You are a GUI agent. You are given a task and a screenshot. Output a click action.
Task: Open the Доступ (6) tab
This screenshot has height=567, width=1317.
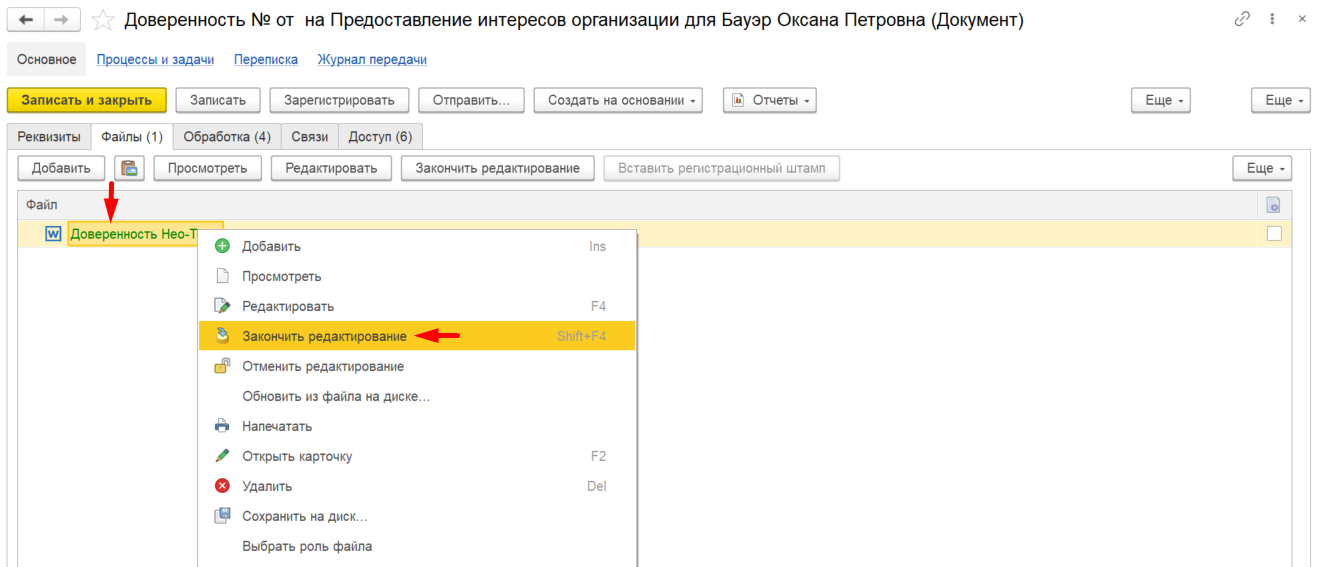[x=380, y=136]
